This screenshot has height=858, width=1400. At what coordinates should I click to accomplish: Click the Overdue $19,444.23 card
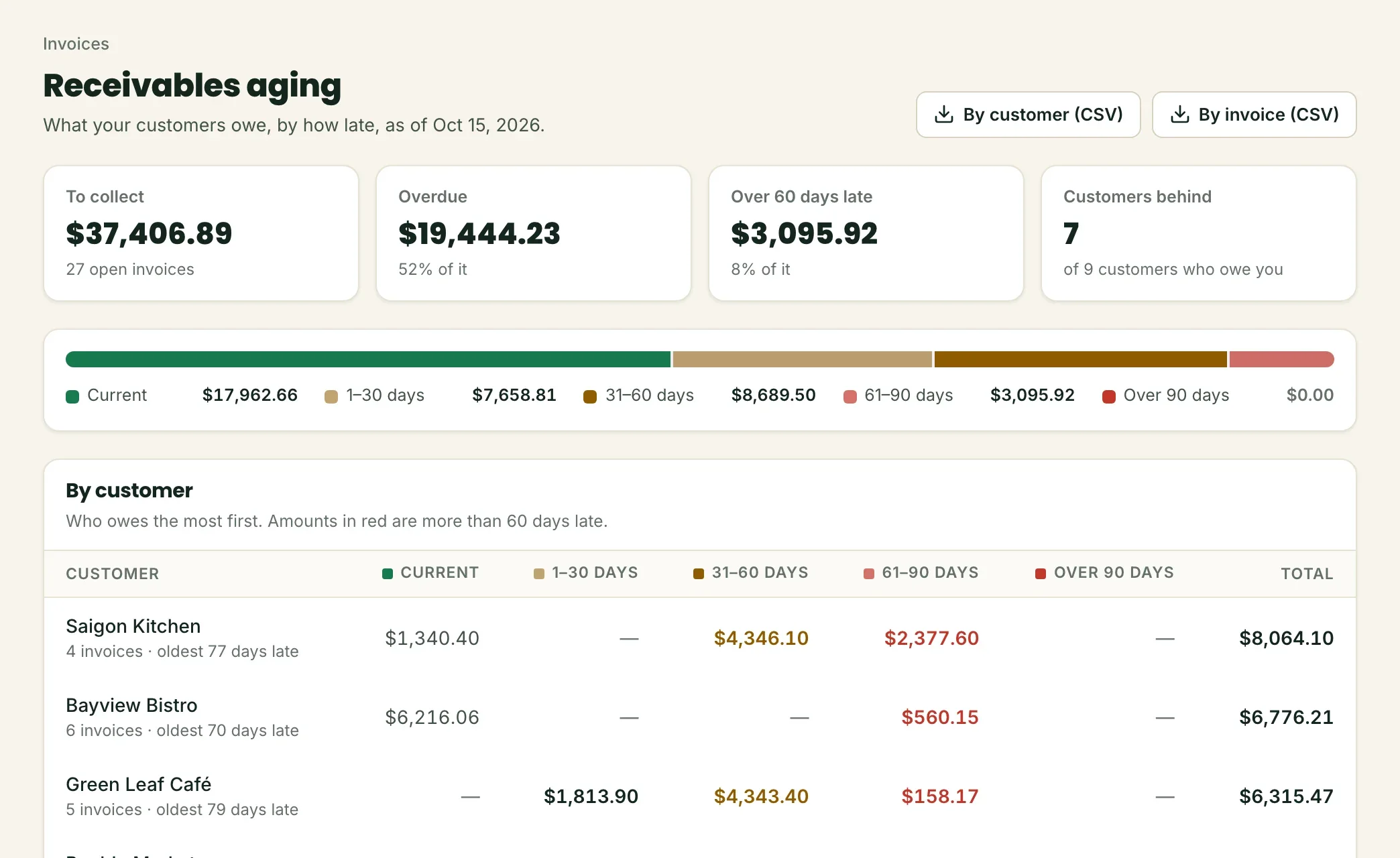(x=534, y=233)
